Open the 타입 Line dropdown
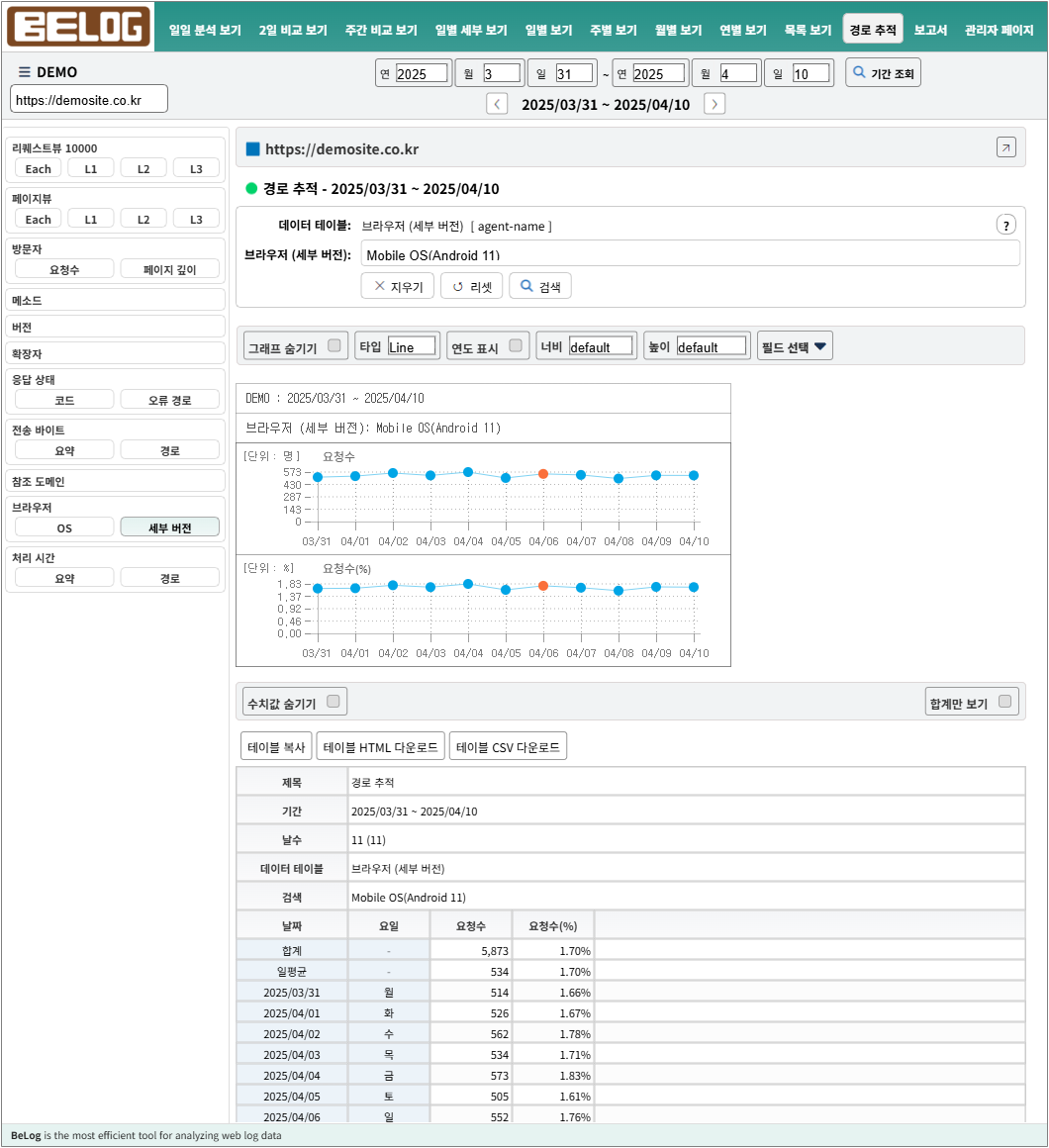 click(x=412, y=346)
